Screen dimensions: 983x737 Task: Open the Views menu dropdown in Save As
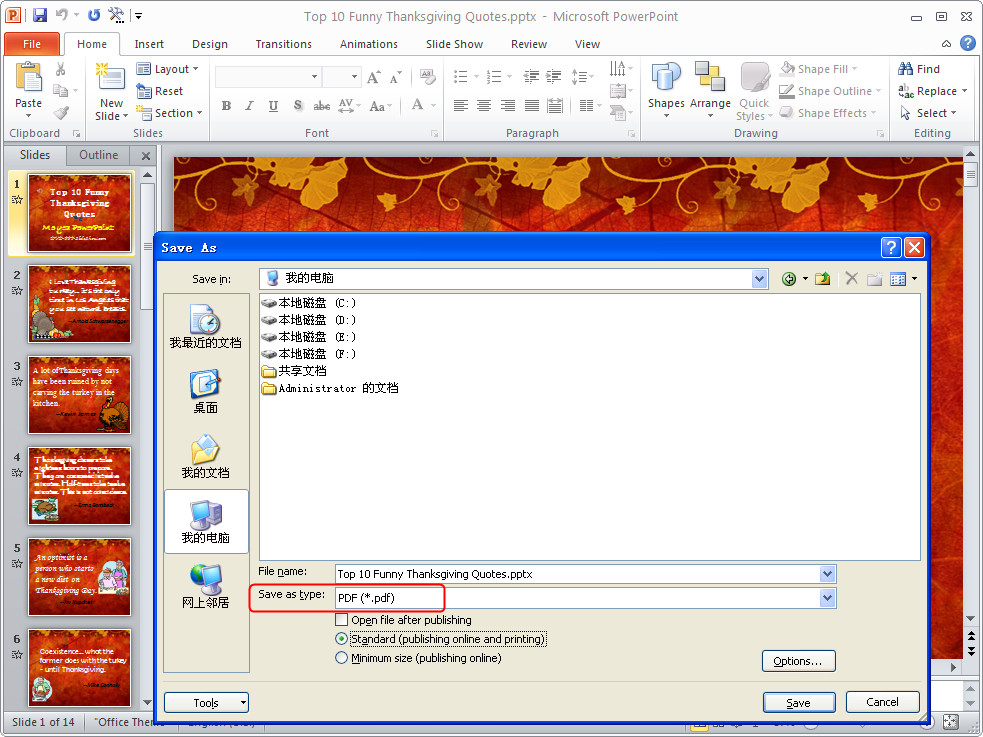[915, 279]
